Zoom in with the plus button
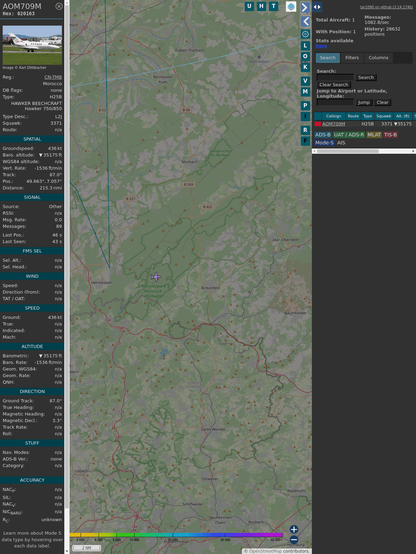The image size is (416, 554). pyautogui.click(x=294, y=529)
